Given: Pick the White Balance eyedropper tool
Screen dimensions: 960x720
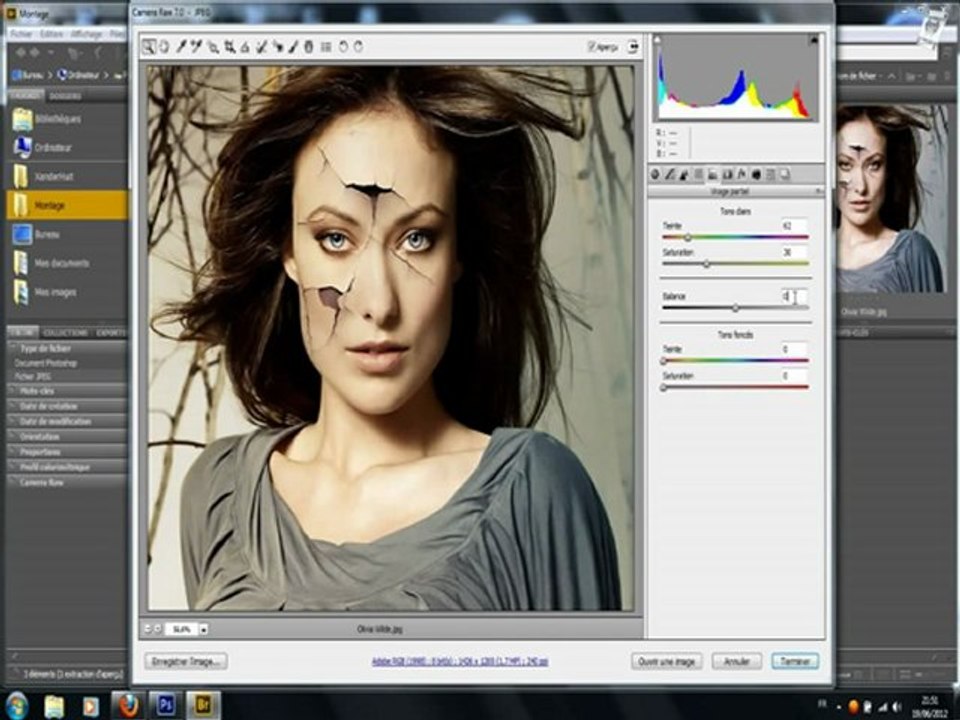Looking at the screenshot, I should 181,47.
